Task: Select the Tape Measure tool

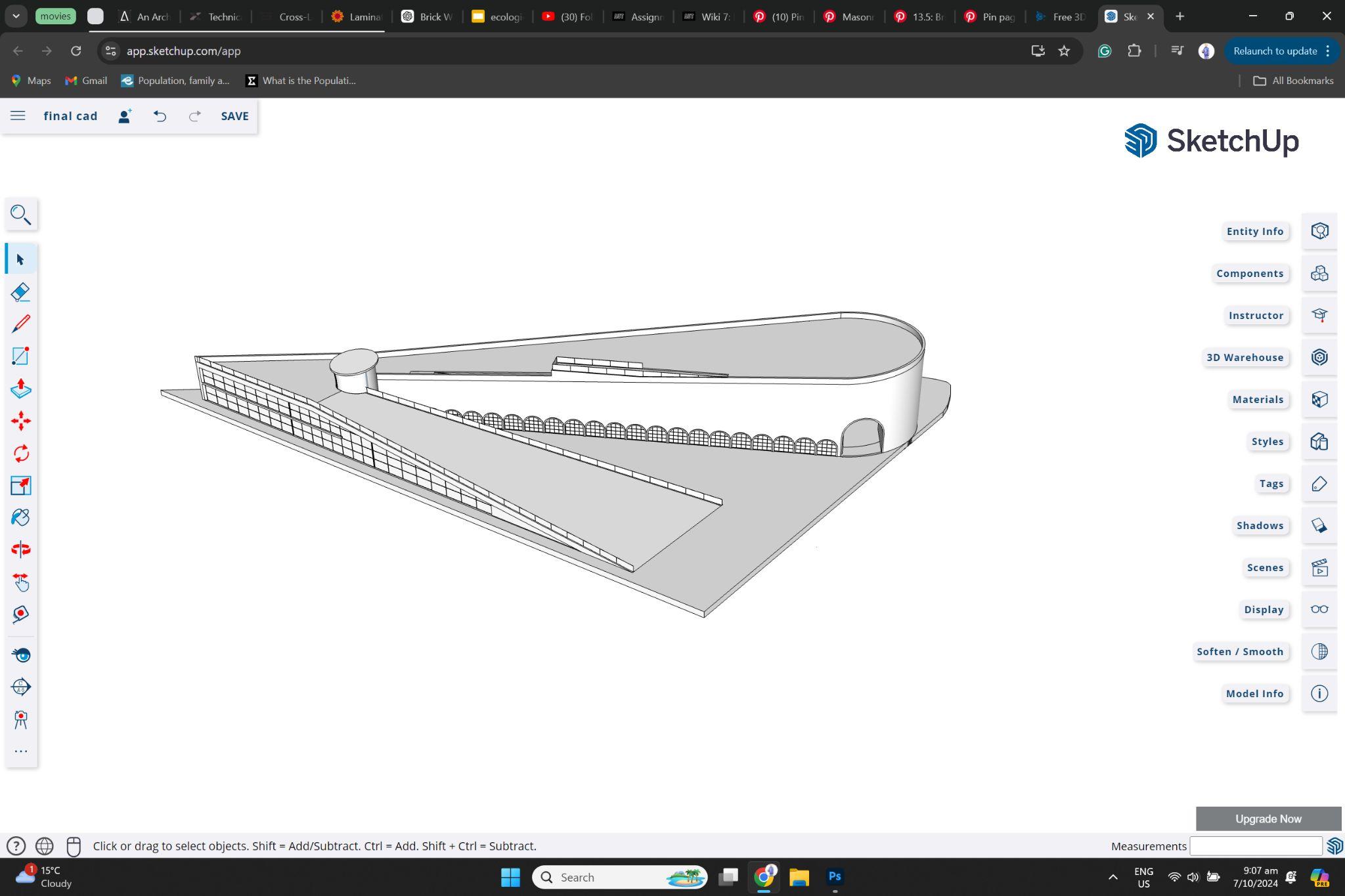Action: coord(20,614)
